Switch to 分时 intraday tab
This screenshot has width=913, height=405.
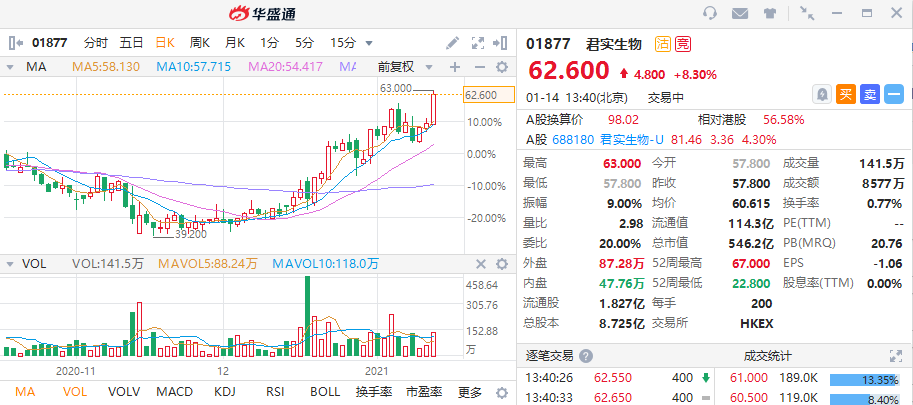click(x=96, y=42)
